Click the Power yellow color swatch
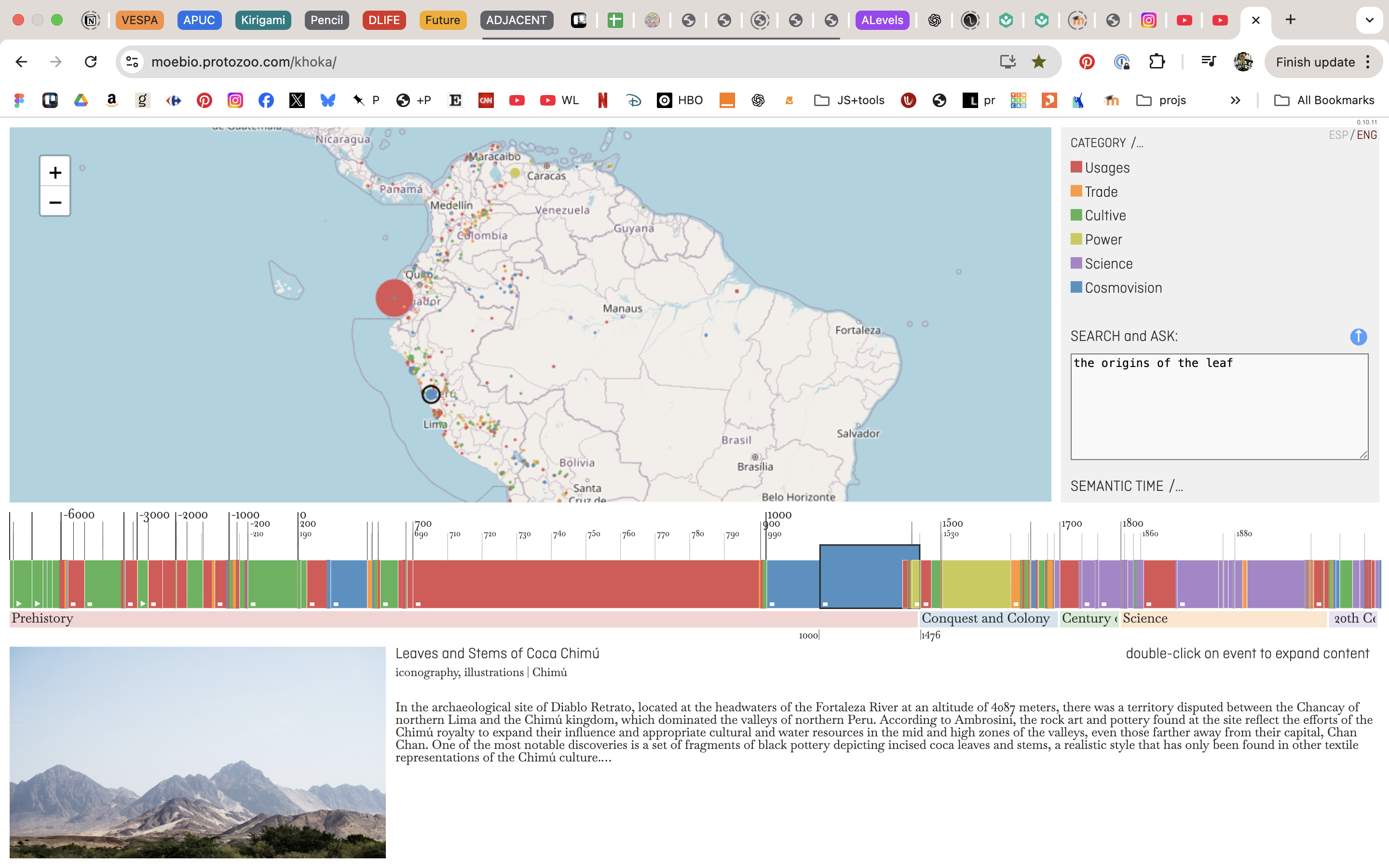This screenshot has width=1389, height=868. (1076, 239)
